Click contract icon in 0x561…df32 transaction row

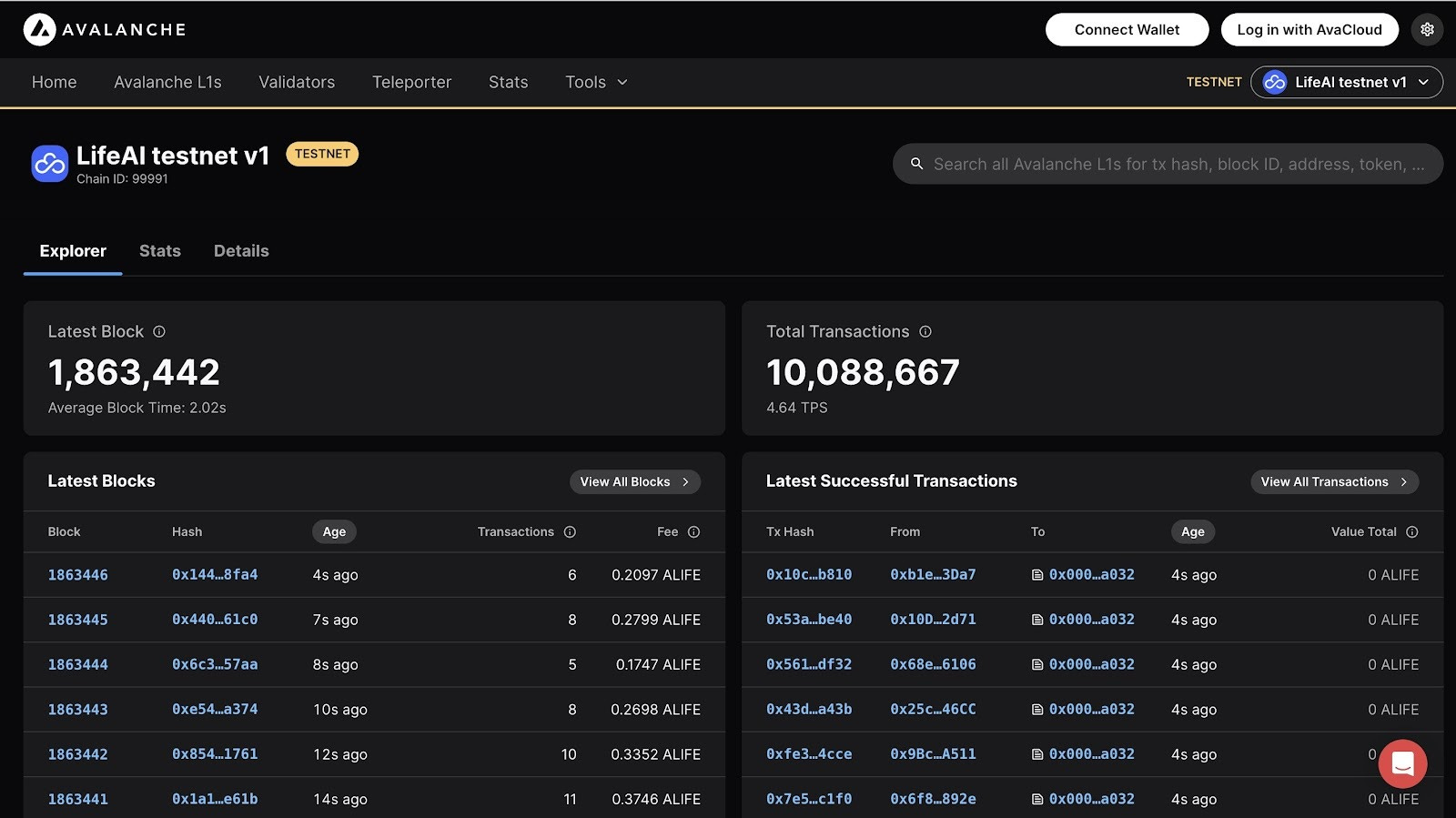click(x=1037, y=664)
